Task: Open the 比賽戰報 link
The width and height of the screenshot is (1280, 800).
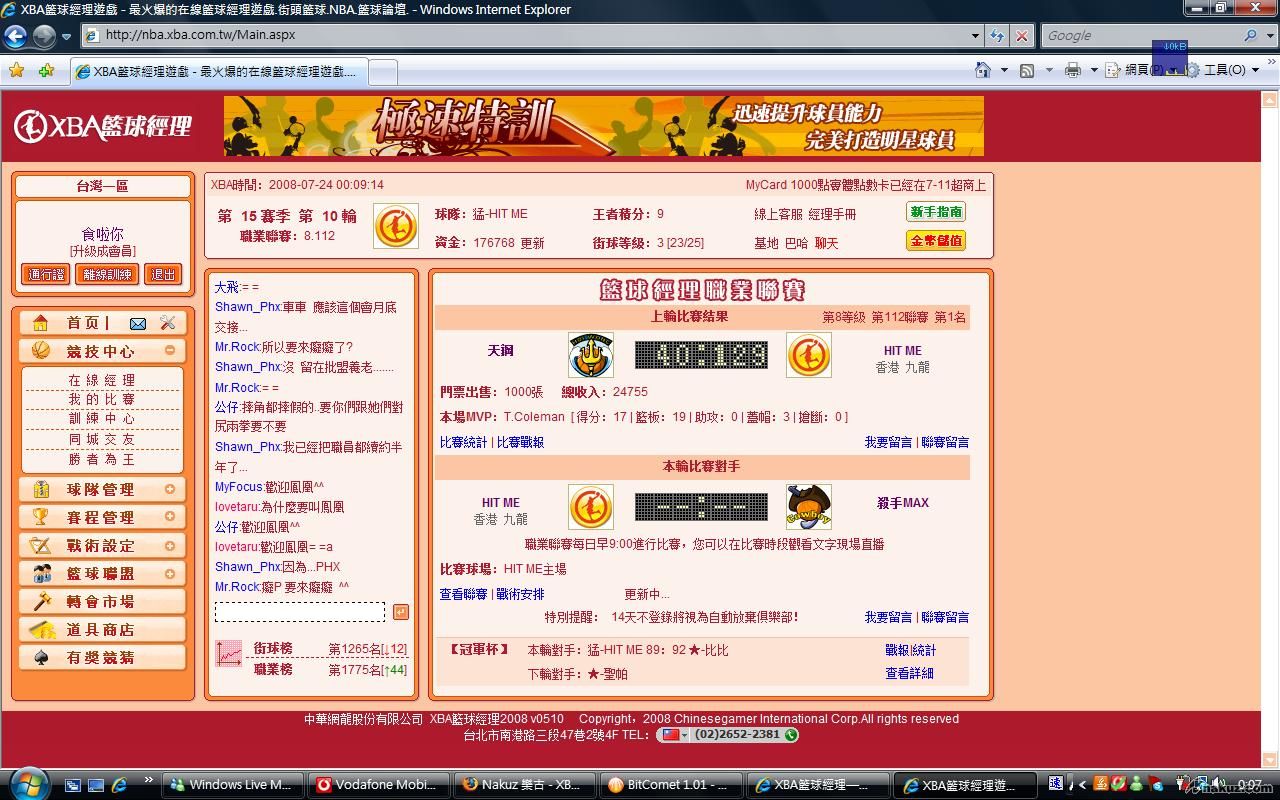Action: 520,442
